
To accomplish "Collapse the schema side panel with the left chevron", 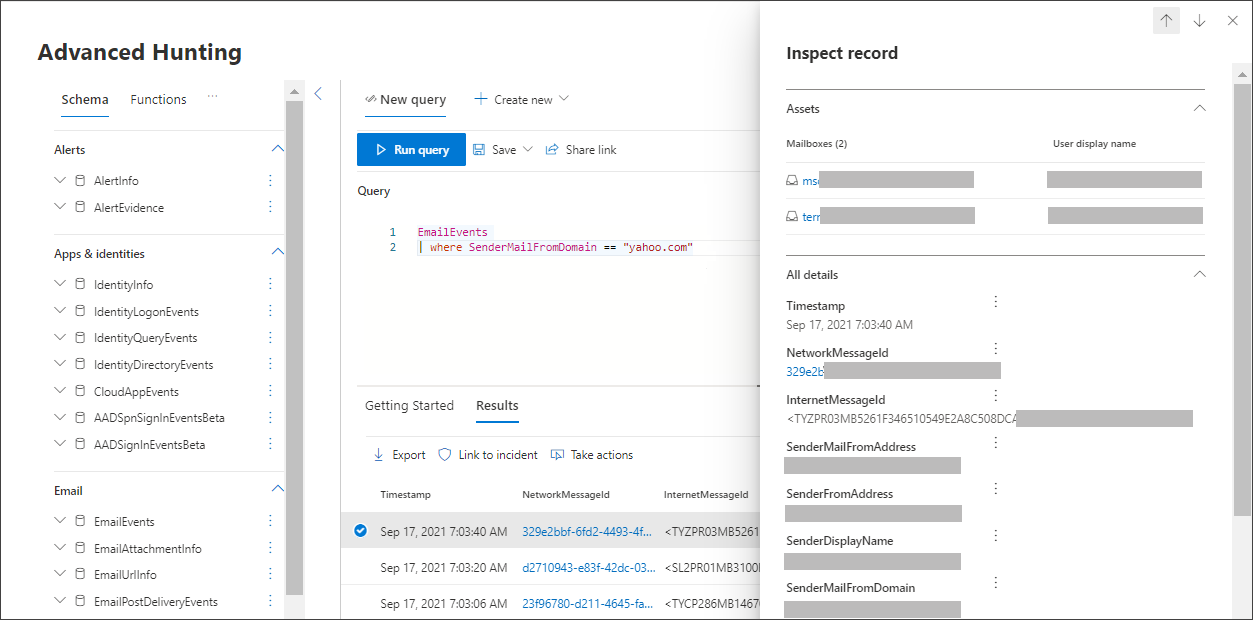I will pyautogui.click(x=318, y=94).
